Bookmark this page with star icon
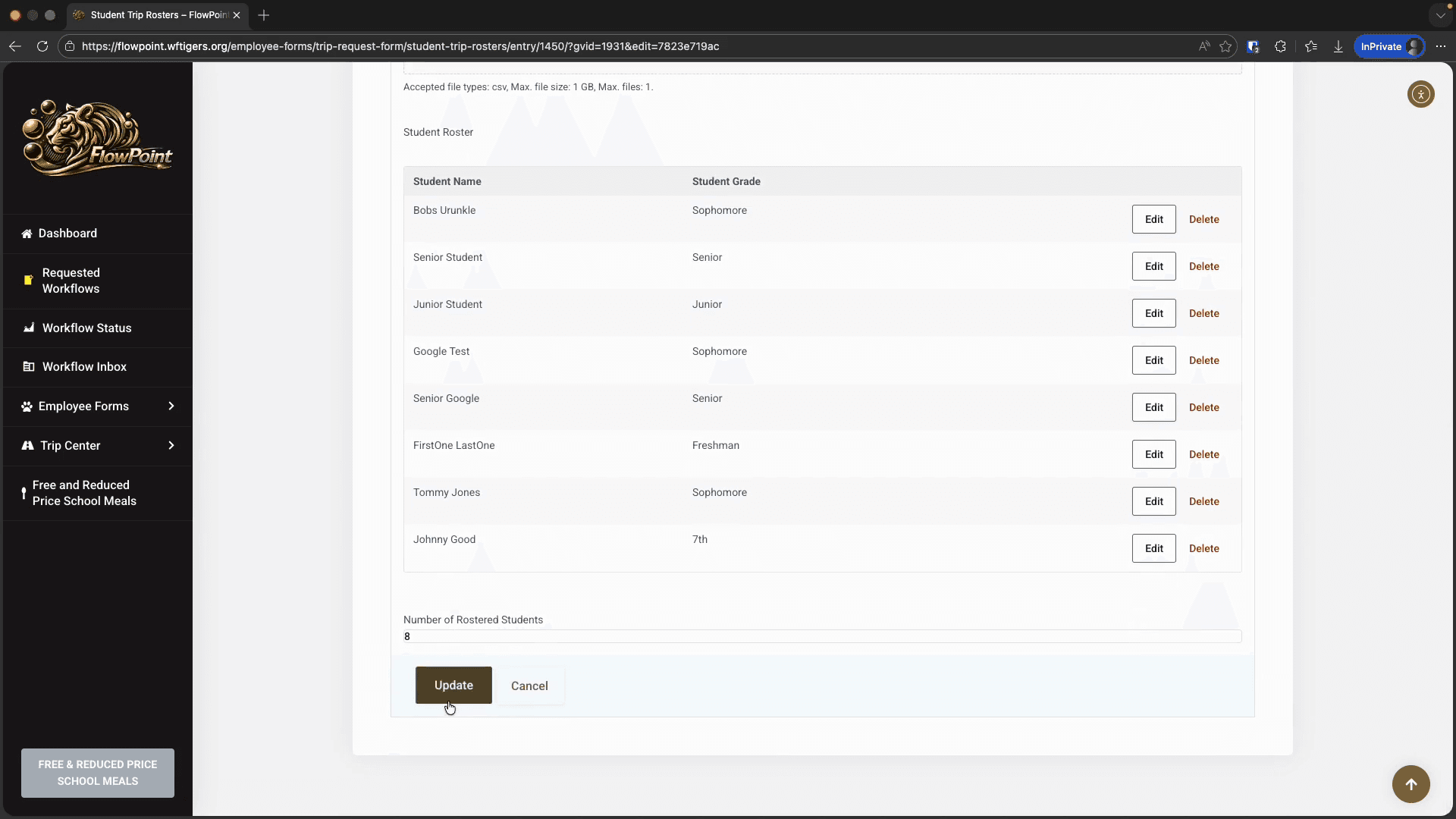This screenshot has width=1456, height=819. (1225, 46)
